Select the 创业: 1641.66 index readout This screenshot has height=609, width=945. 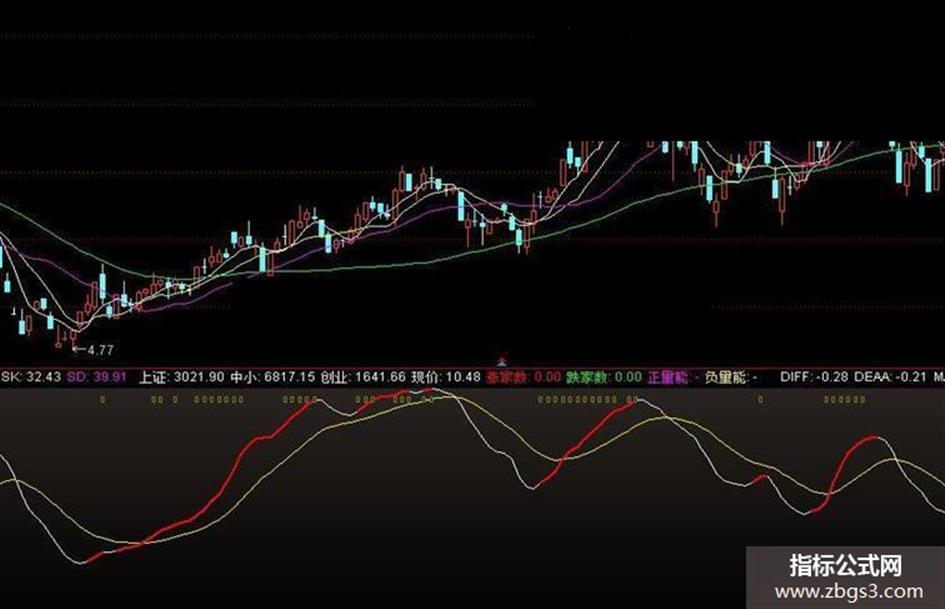tap(363, 377)
